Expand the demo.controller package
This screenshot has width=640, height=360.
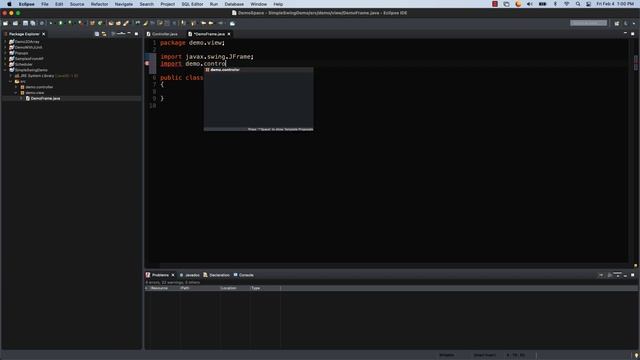16,87
